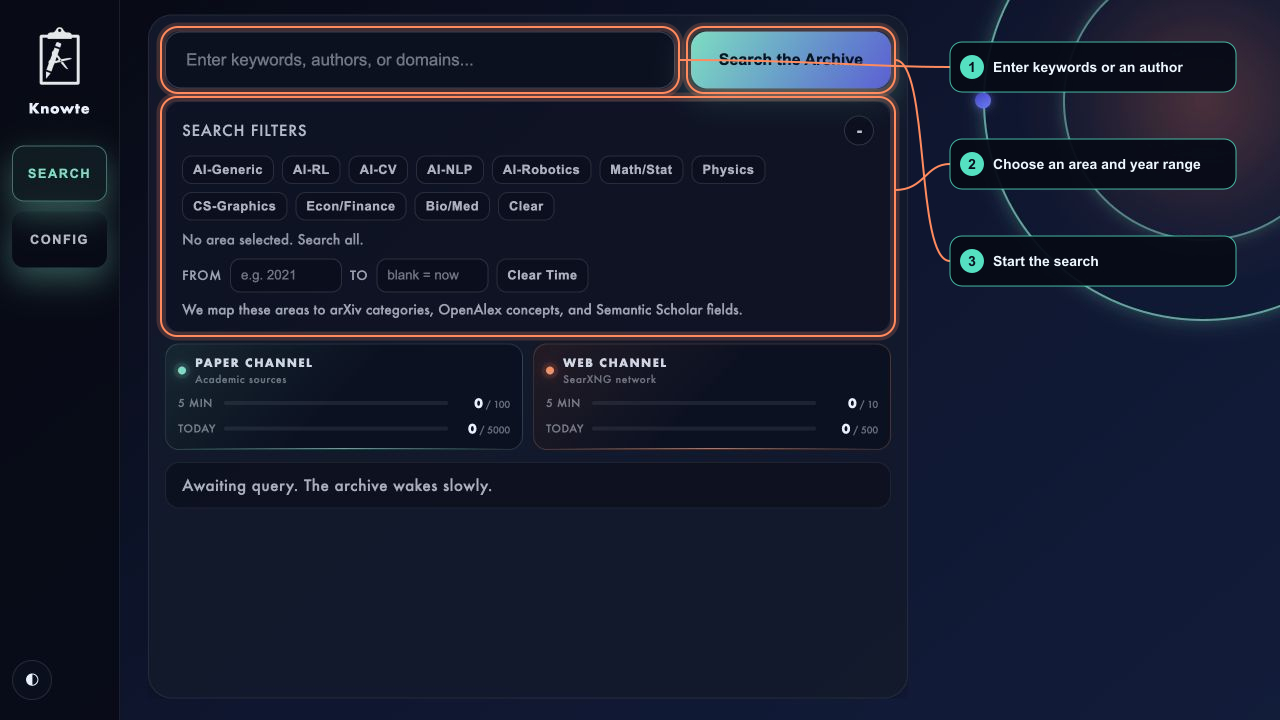Focus the keywords, authors, or domains field
1280x720 pixels.
[420, 60]
